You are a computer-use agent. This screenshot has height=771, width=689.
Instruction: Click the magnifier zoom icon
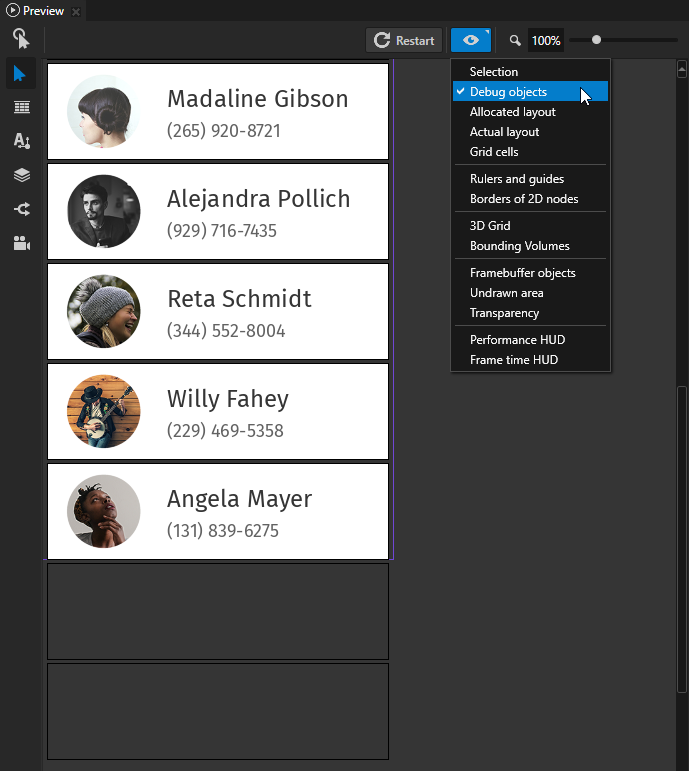tap(515, 41)
